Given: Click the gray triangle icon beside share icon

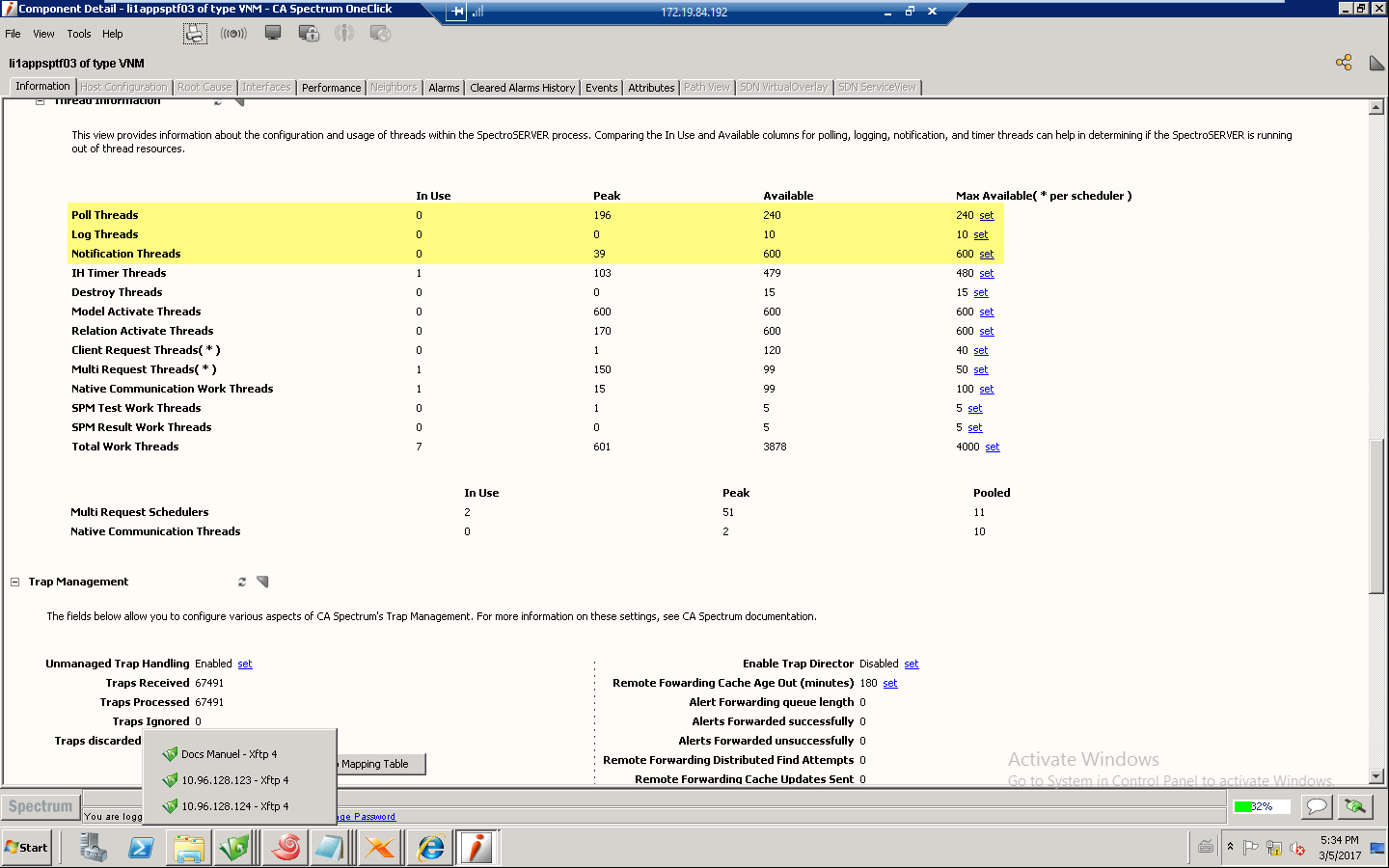Looking at the screenshot, I should pyautogui.click(x=1376, y=63).
